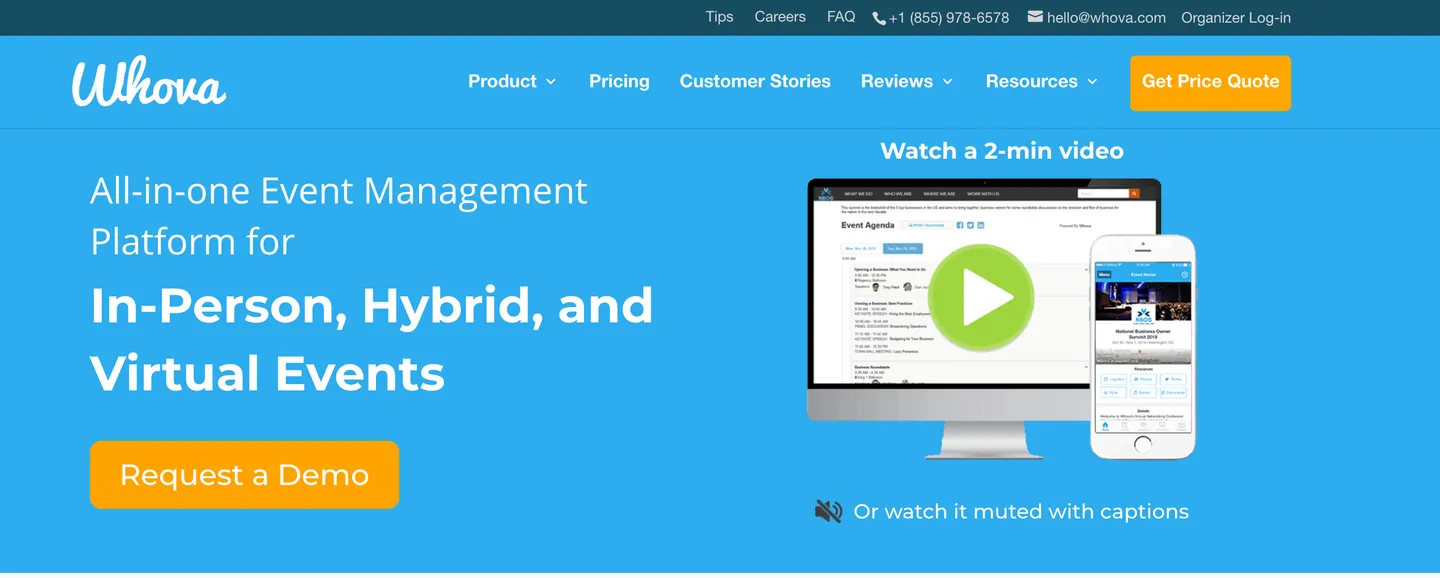Open the Pricing page

619,81
